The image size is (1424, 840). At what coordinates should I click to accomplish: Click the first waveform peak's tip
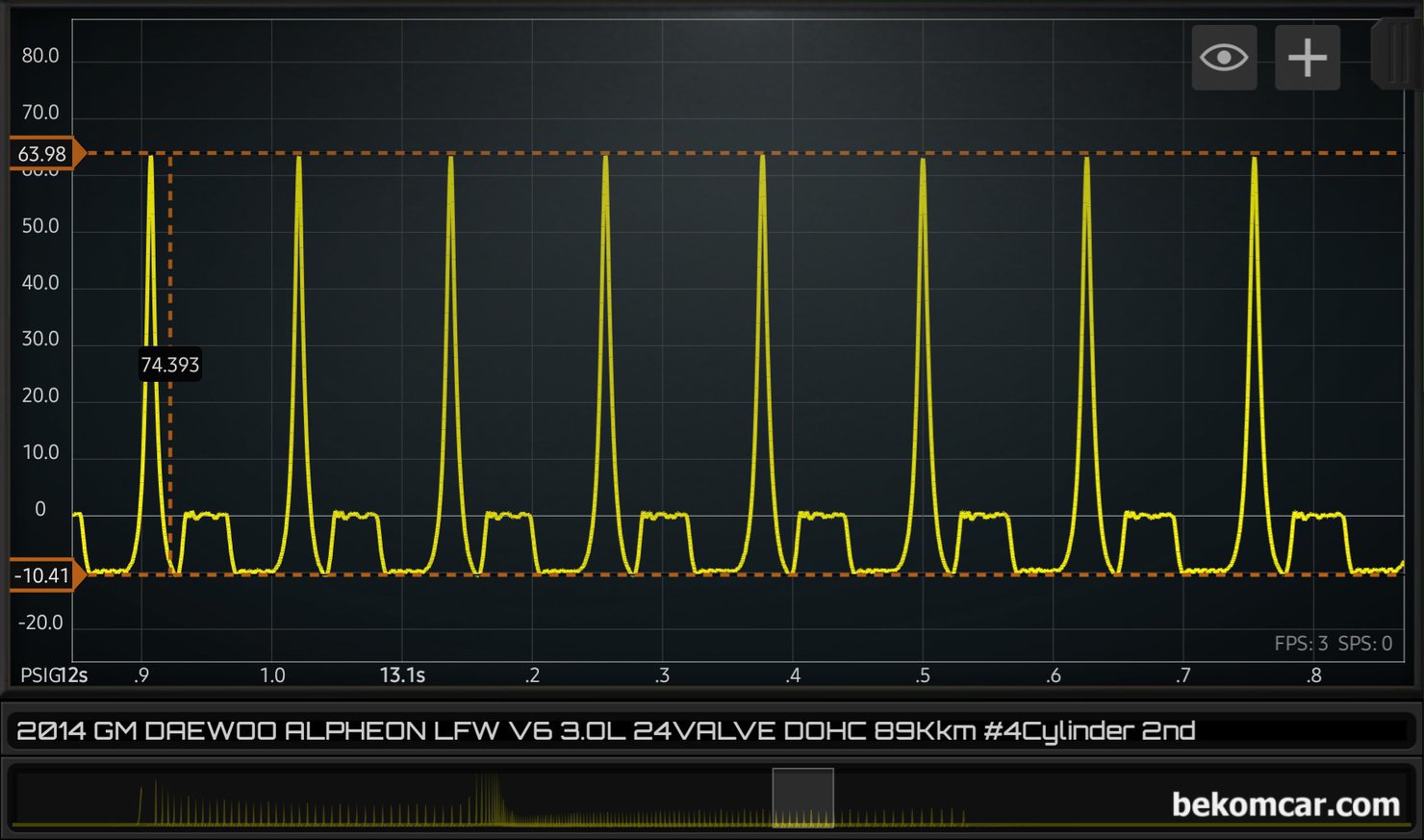[x=151, y=157]
